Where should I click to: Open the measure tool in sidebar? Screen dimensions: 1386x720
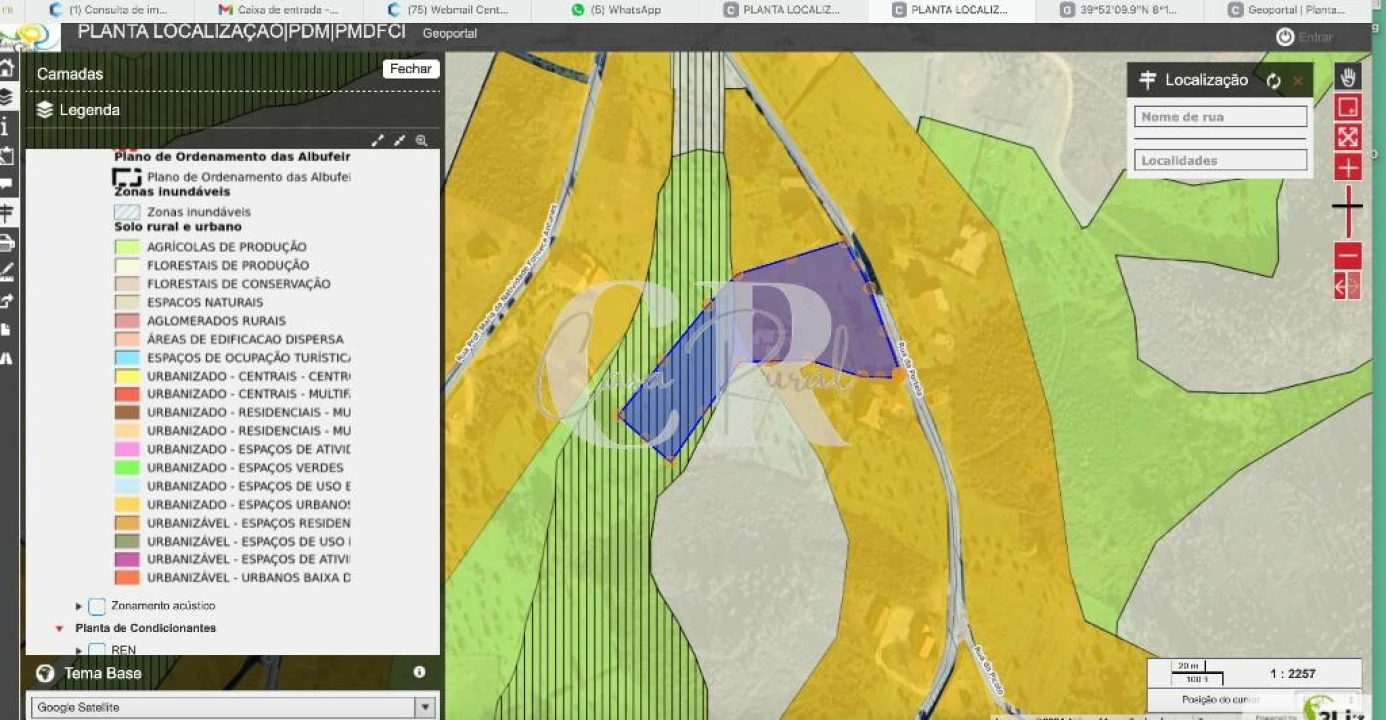click(x=7, y=271)
